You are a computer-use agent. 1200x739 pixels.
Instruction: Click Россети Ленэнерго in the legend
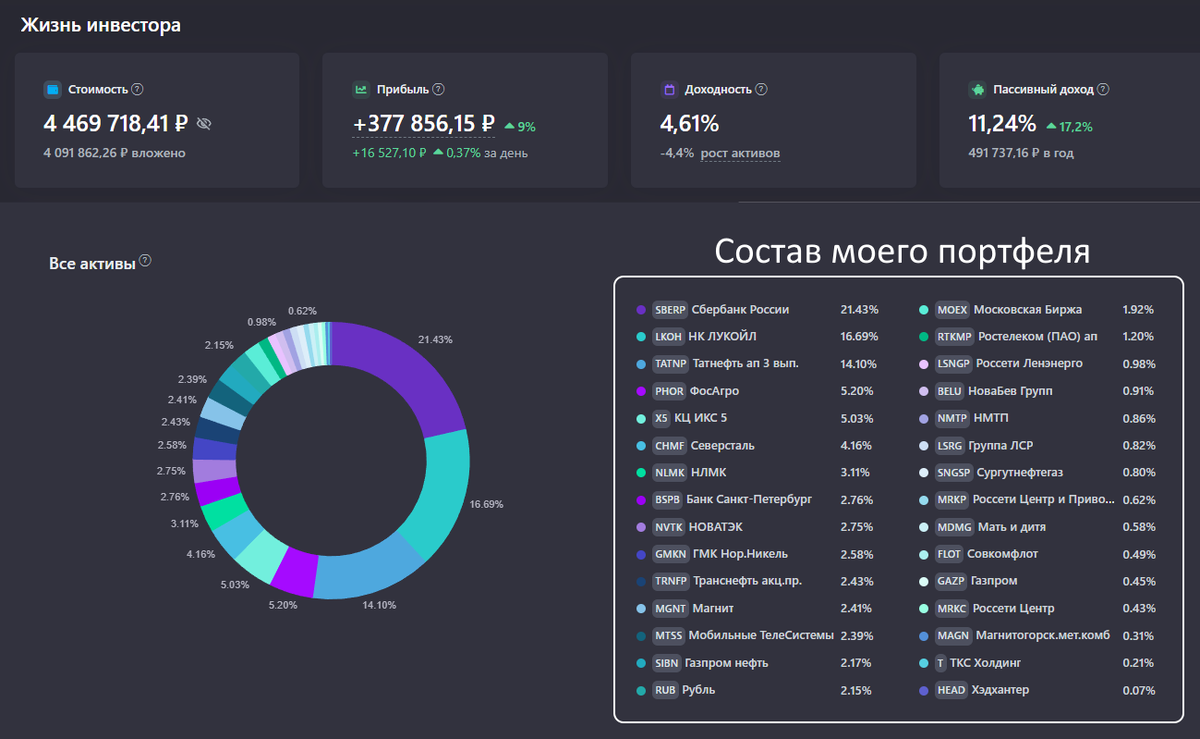click(1029, 364)
